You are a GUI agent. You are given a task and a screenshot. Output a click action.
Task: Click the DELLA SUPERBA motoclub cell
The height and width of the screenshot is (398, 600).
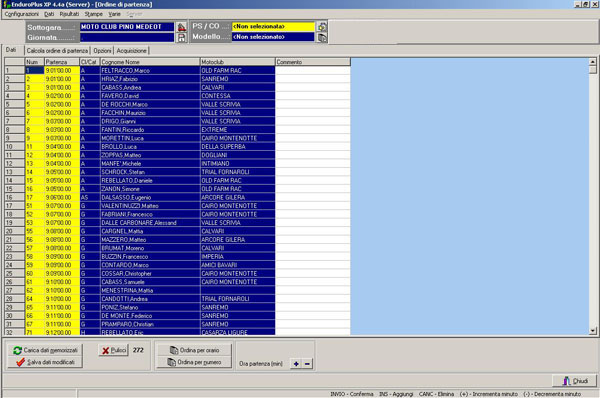click(238, 147)
